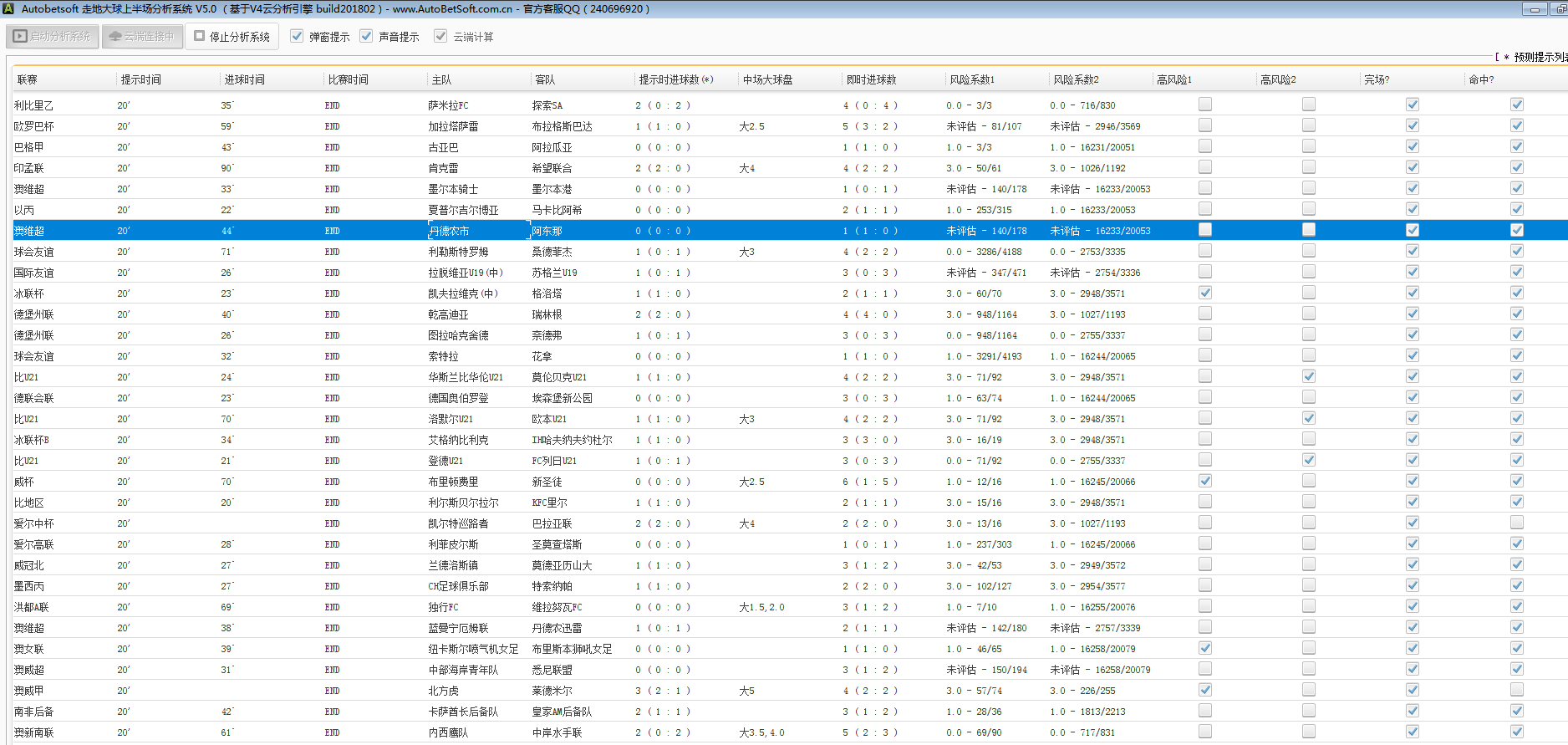Screen dimensions: 1568x745
Task: Click the Autobetsoft app logo in title bar
Action: (x=8, y=8)
